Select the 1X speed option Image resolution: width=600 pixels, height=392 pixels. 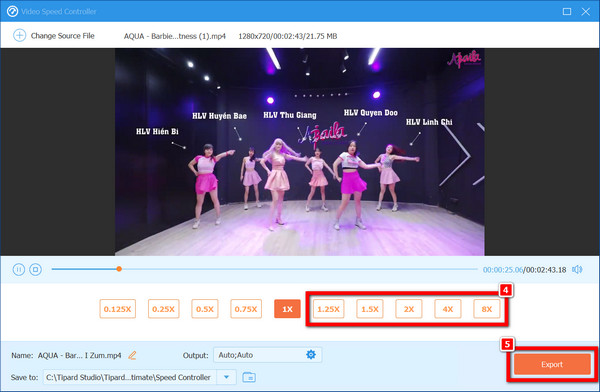[x=287, y=309]
